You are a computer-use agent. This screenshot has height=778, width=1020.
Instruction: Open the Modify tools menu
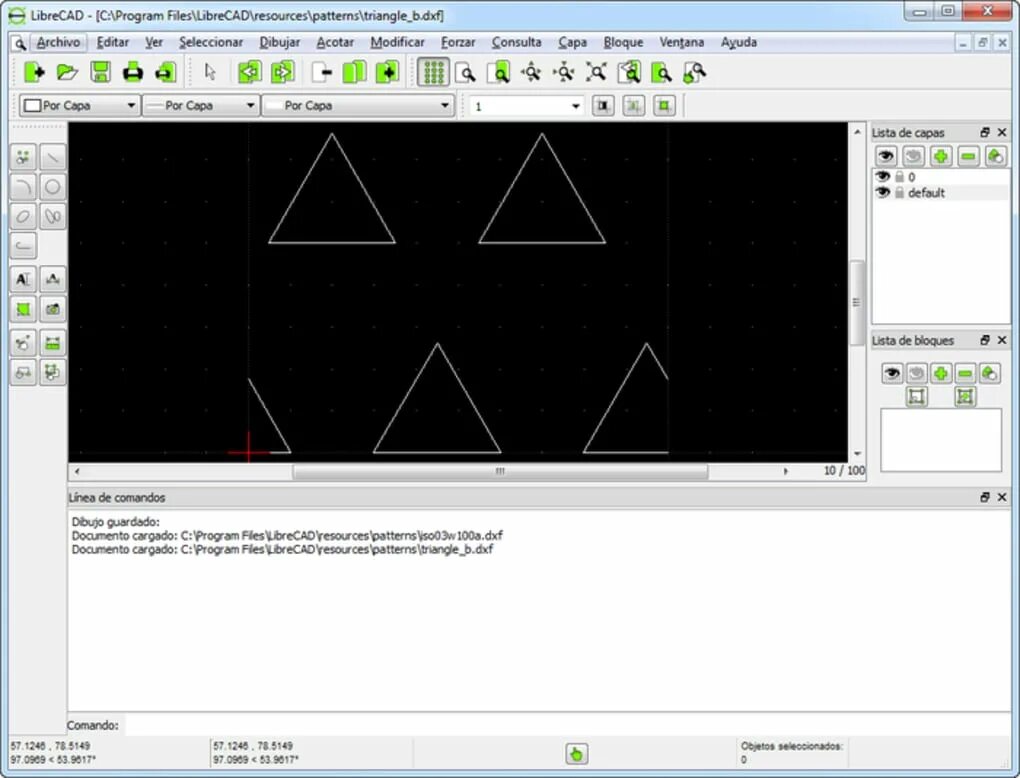(x=23, y=343)
